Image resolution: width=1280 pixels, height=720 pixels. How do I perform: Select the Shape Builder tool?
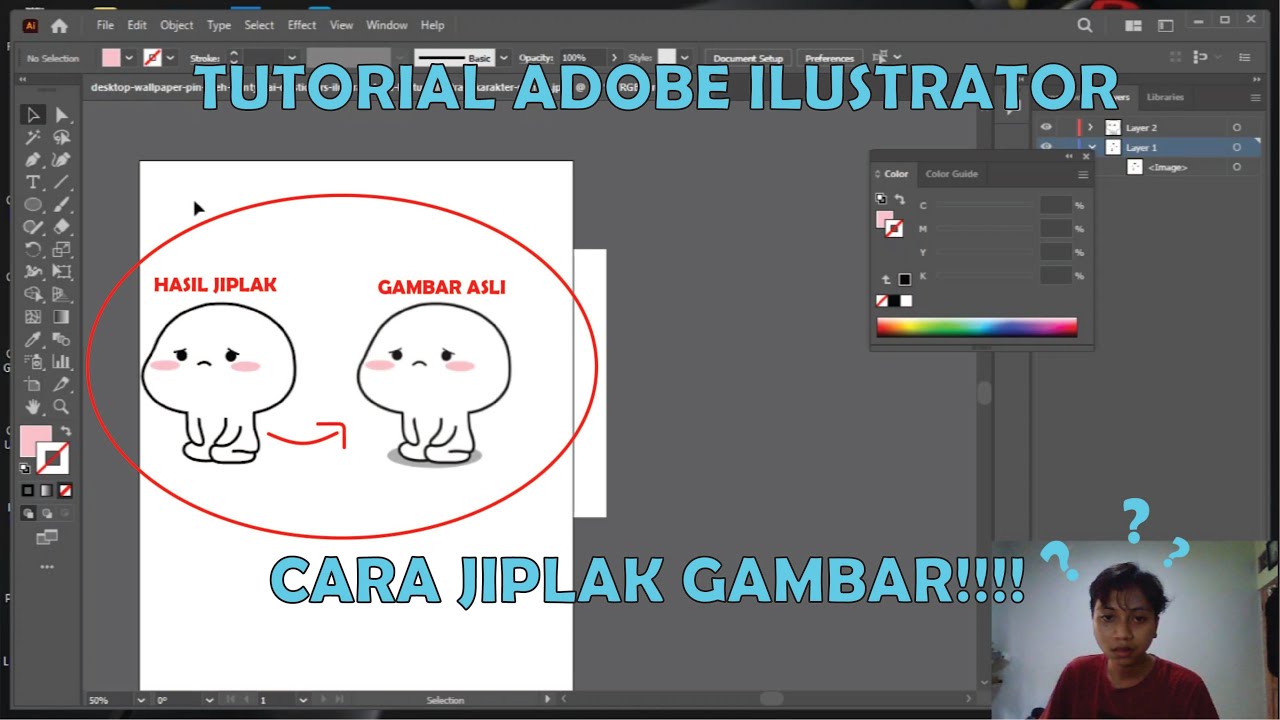tap(33, 294)
